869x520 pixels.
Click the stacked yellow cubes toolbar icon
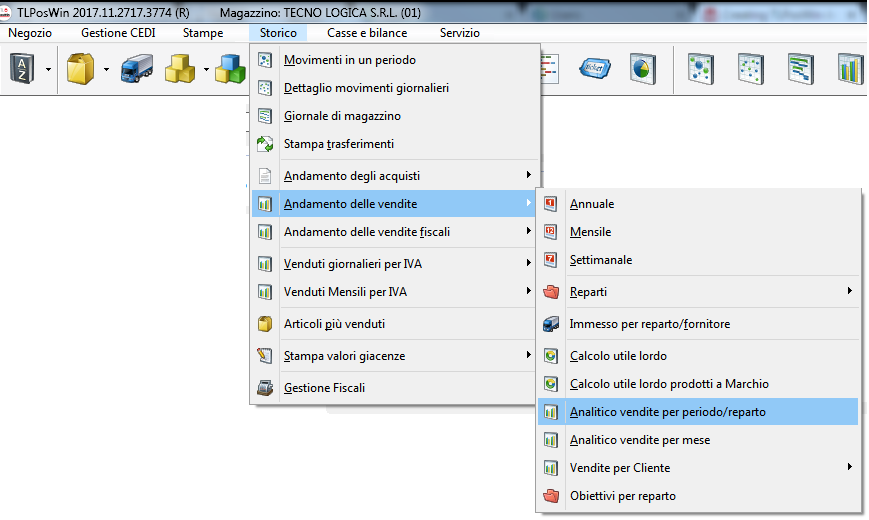coord(179,69)
